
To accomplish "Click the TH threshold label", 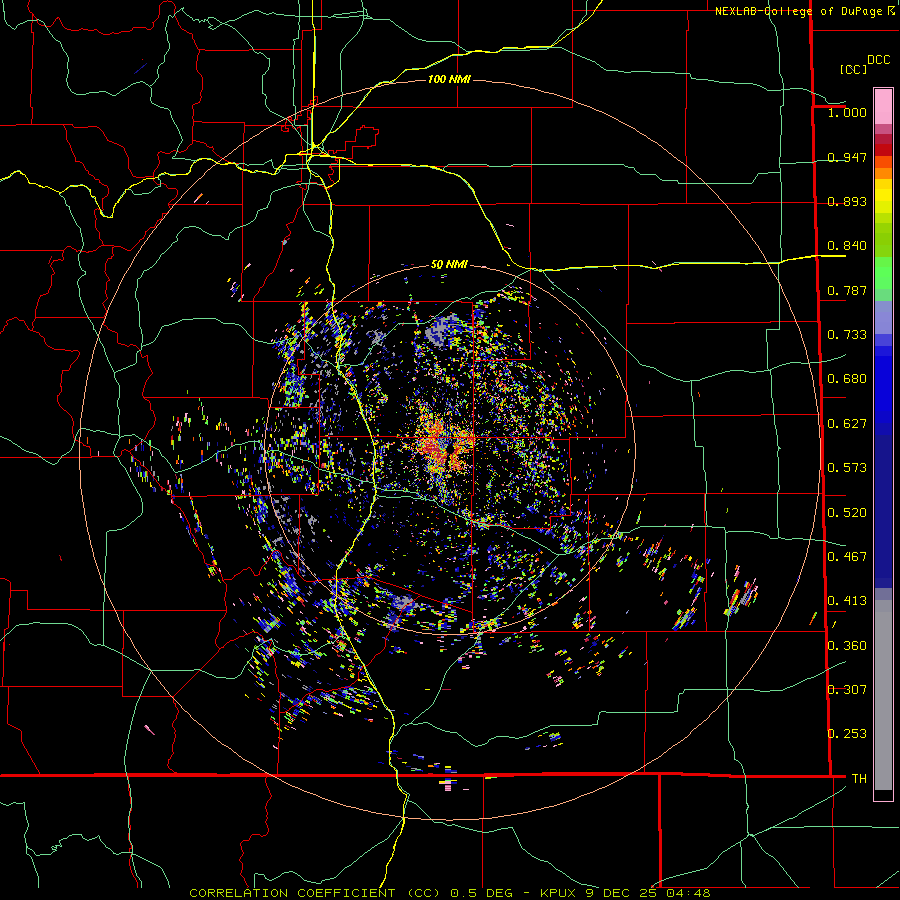I will pyautogui.click(x=859, y=779).
